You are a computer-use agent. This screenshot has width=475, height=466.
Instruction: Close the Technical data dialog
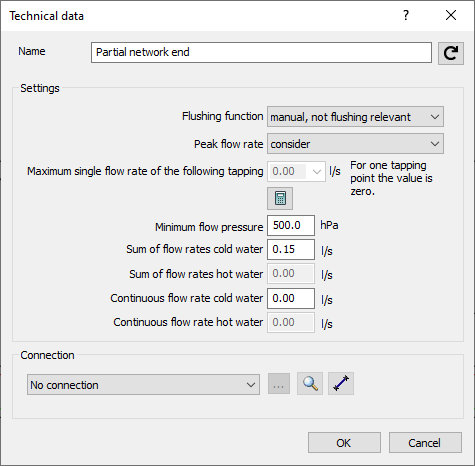[451, 15]
